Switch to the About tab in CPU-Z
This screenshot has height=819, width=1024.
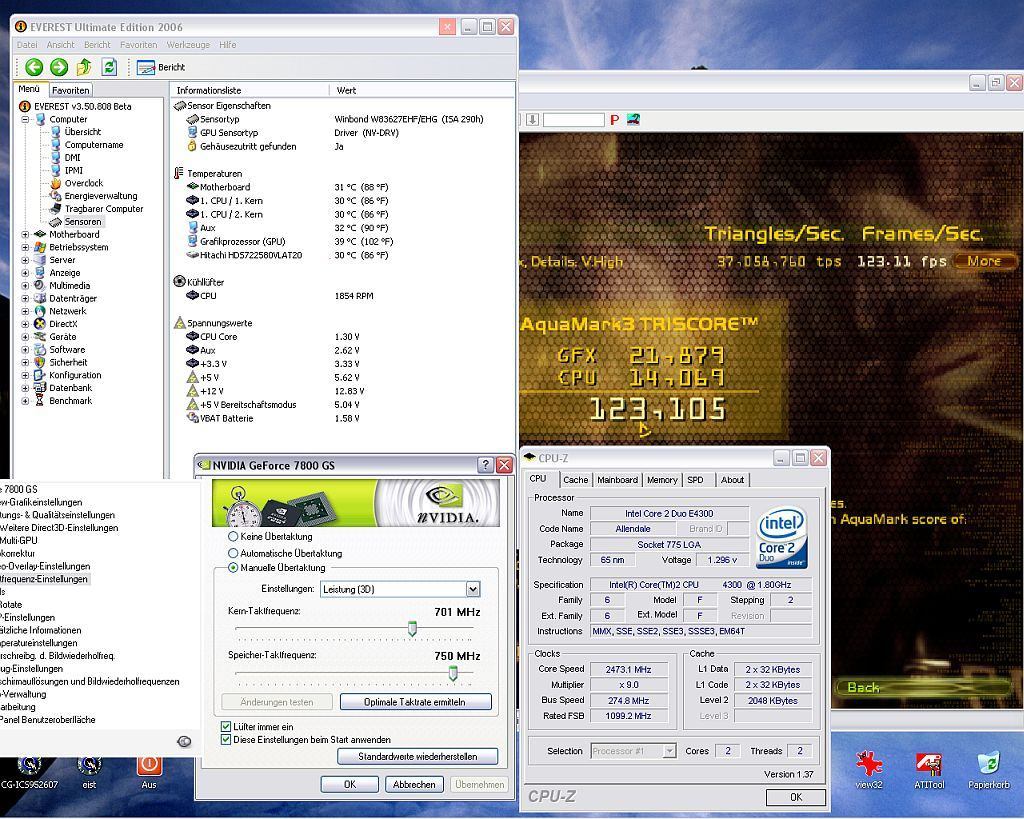(x=732, y=479)
